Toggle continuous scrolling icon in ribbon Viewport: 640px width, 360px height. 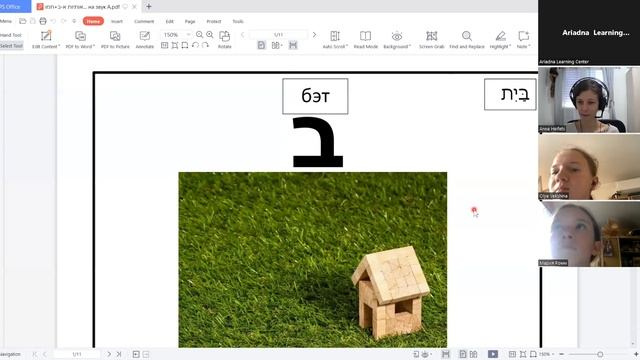[293, 45]
